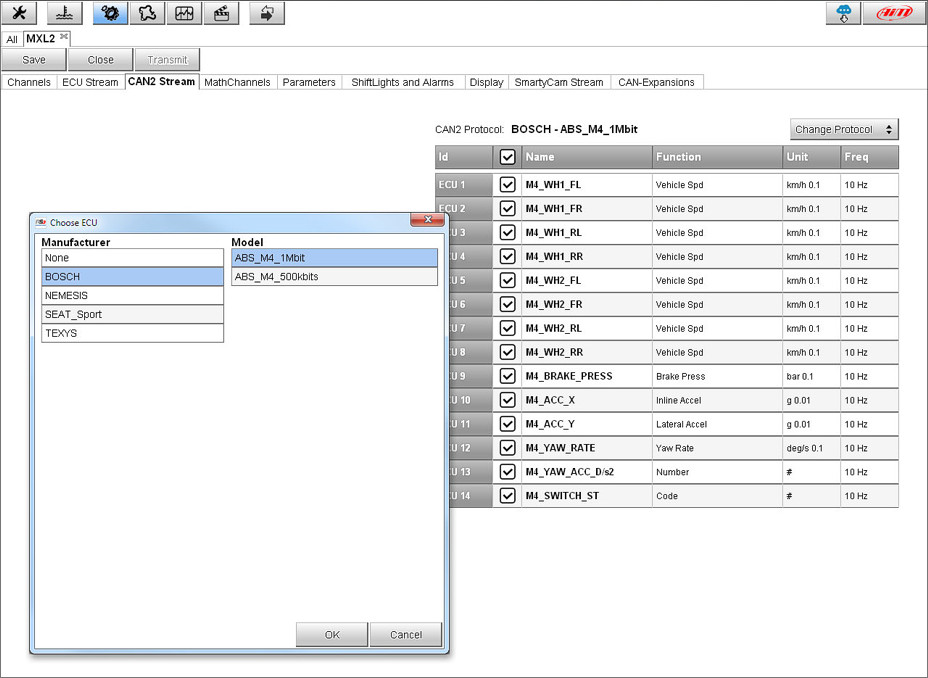Switch to the Channels tab
Viewport: 928px width, 678px height.
tap(29, 82)
